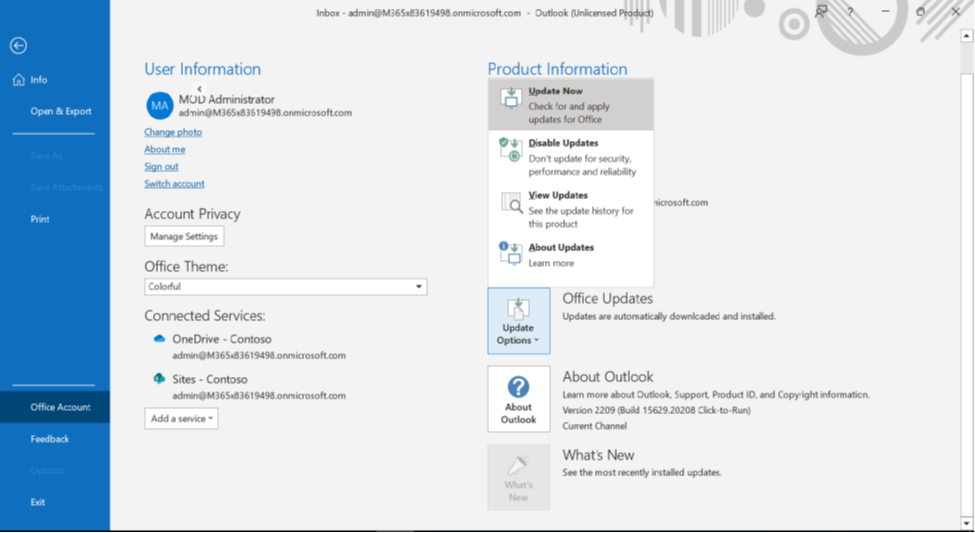Select the Office Account tab
Image resolution: width=975 pixels, height=533 pixels.
pyautogui.click(x=55, y=407)
